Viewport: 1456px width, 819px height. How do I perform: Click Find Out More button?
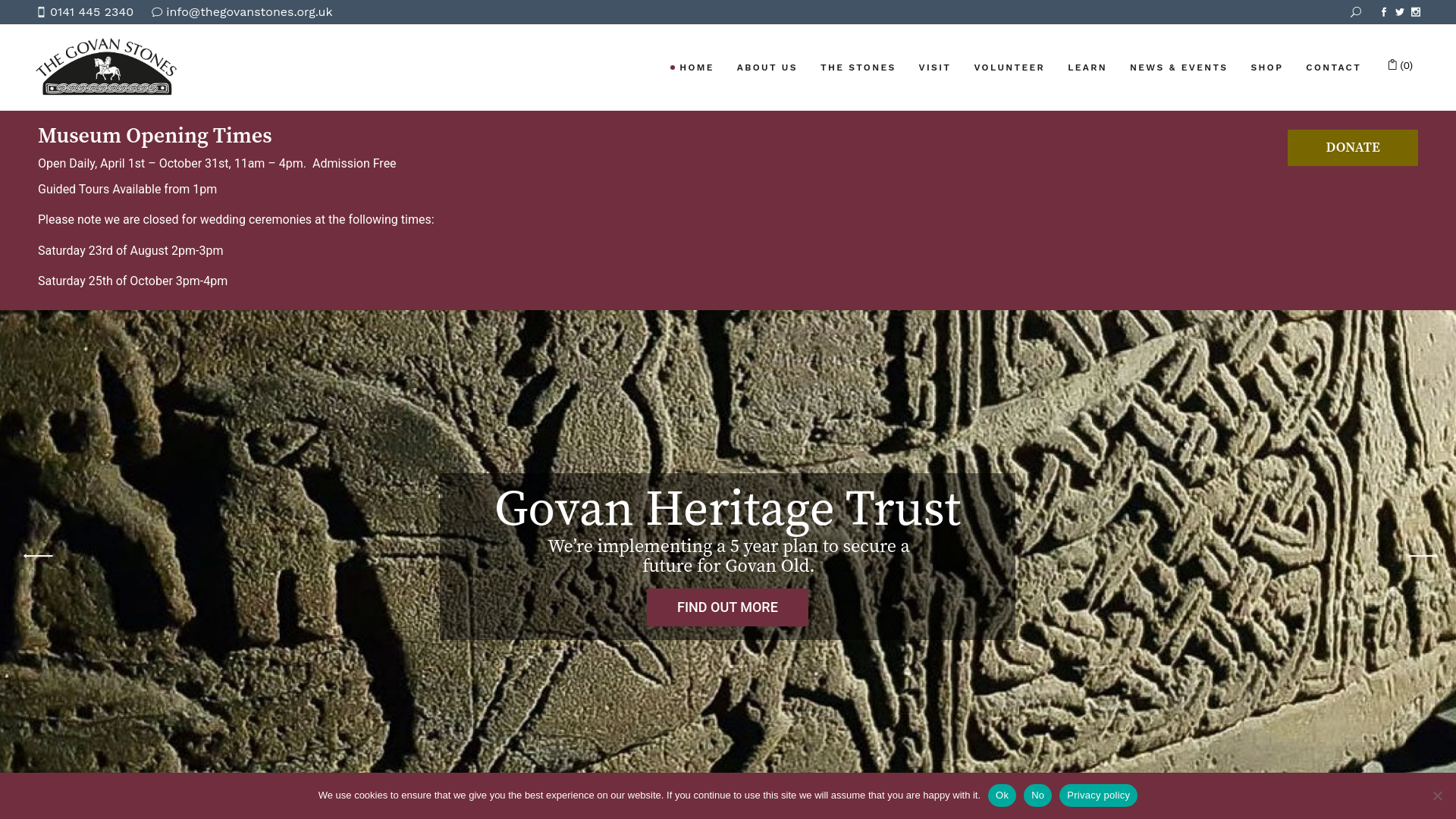click(727, 607)
